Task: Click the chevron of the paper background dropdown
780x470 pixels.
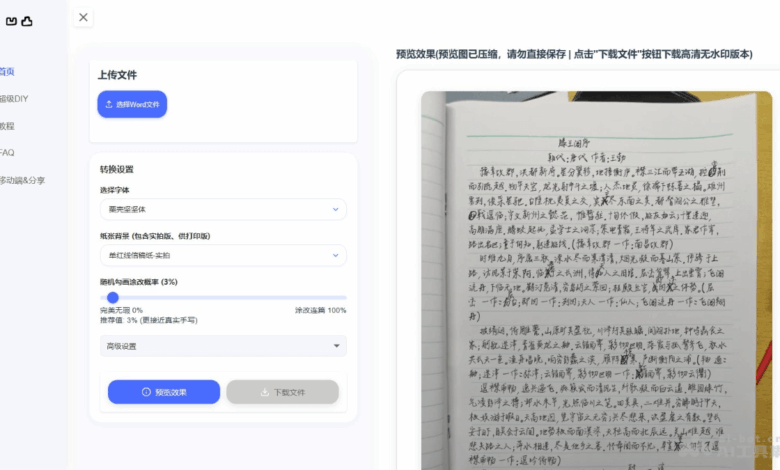Action: tap(335, 255)
